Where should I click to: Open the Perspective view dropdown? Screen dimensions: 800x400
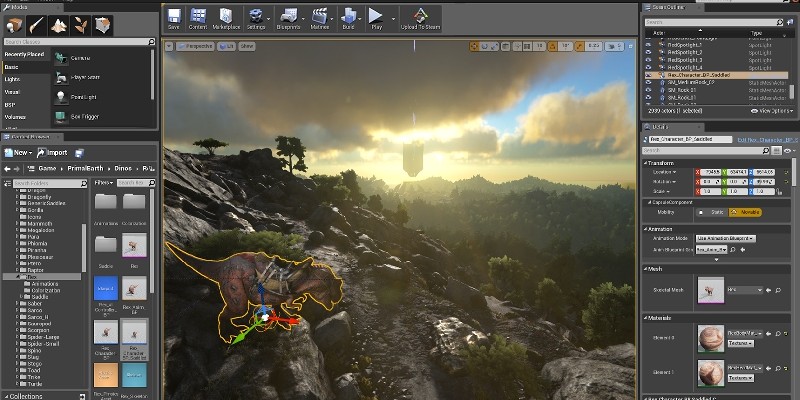pos(195,46)
